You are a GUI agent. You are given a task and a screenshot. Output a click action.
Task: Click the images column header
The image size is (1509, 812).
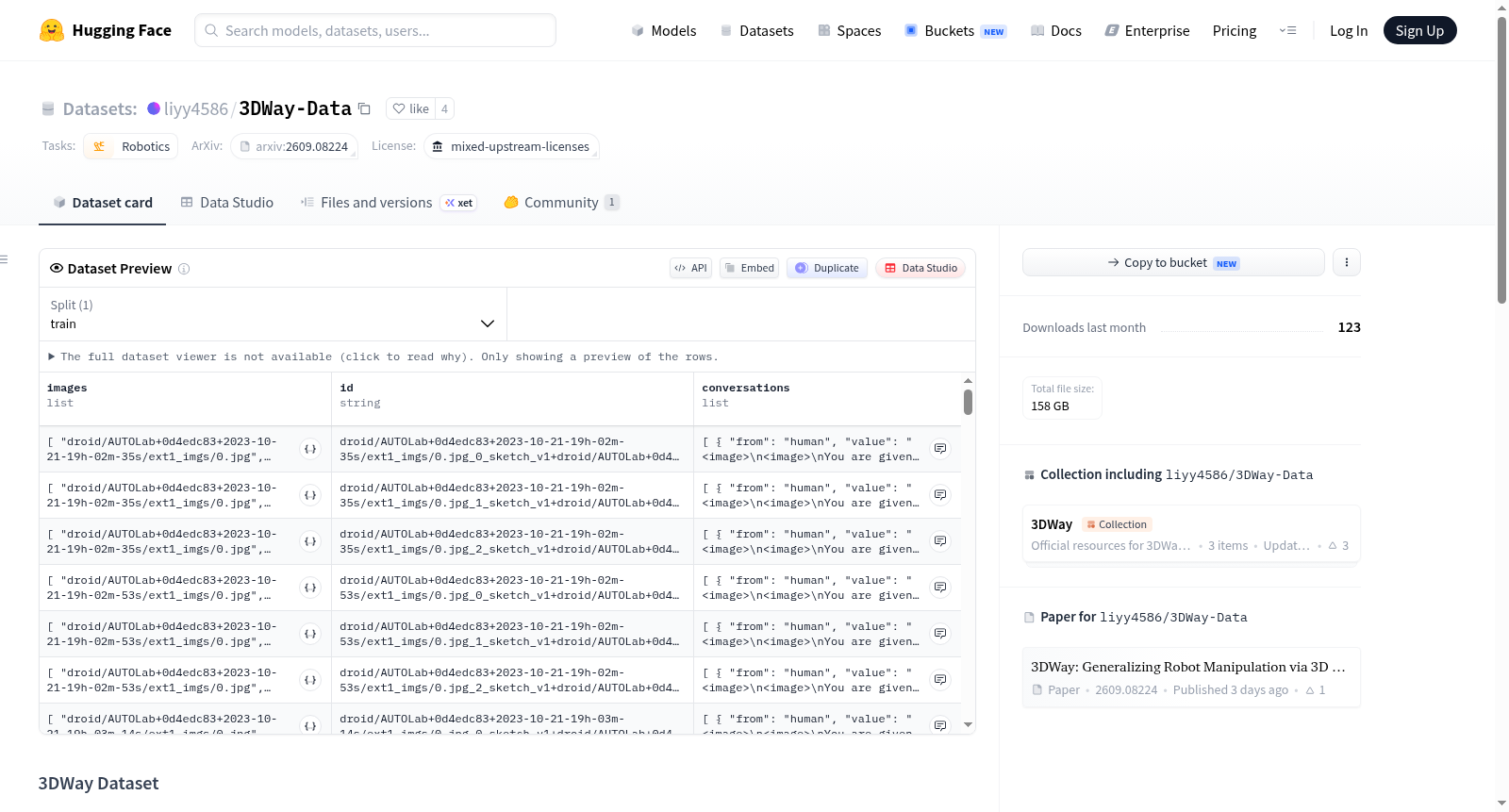click(185, 399)
